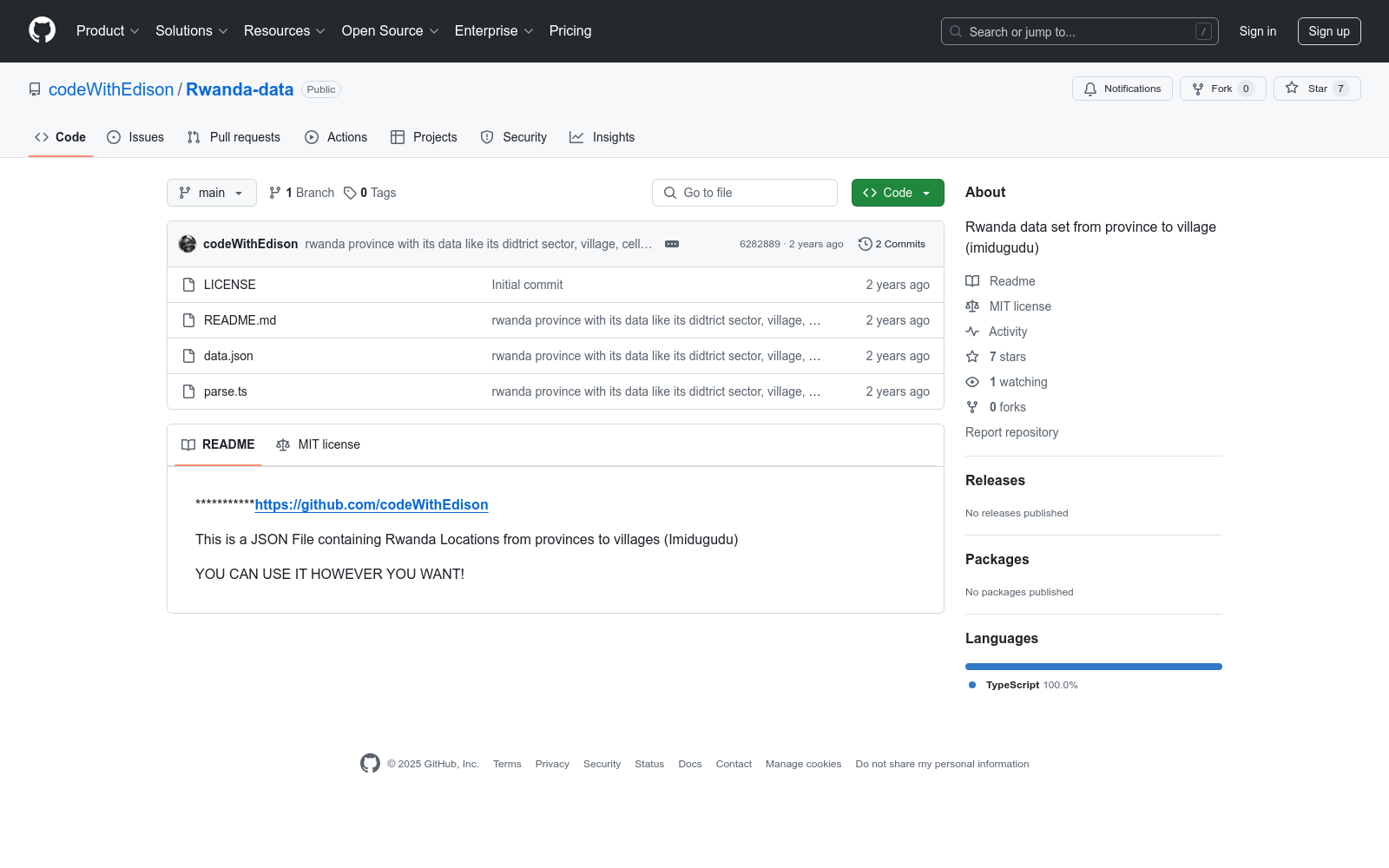Fork the repository with the Fork button

(x=1223, y=89)
